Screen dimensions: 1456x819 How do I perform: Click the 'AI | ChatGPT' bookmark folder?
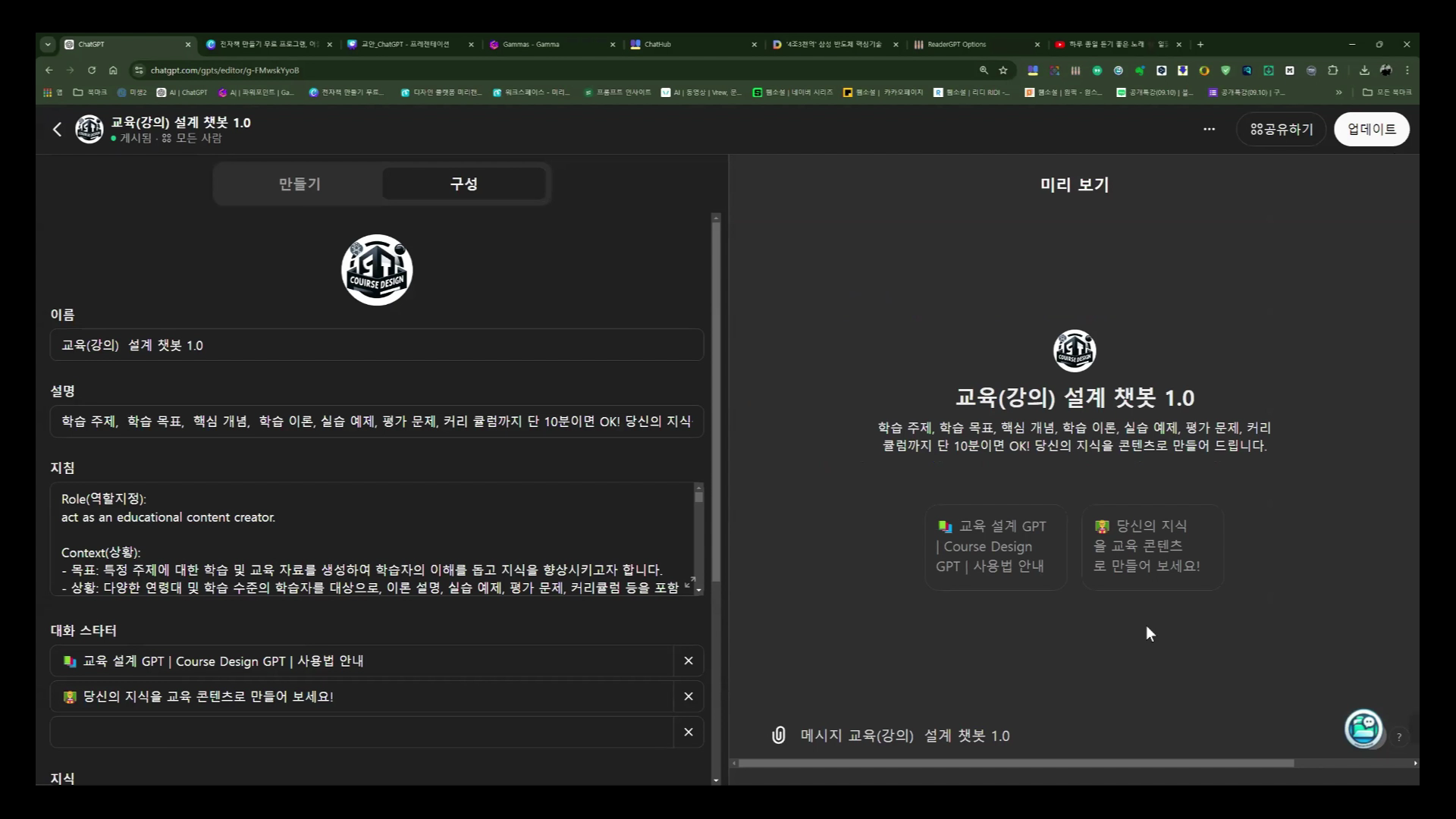[x=182, y=92]
